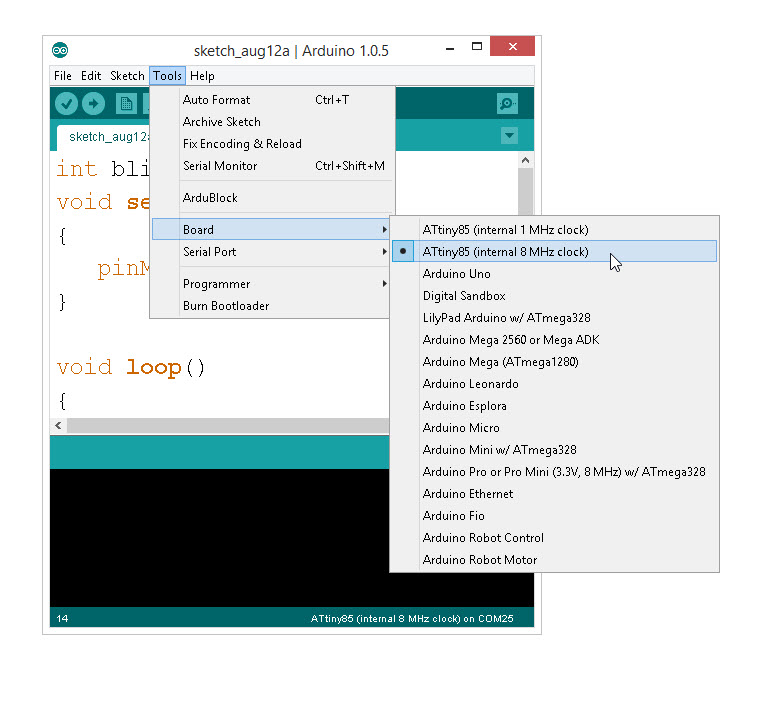Click the status bar board and port text
Image resolution: width=766 pixels, height=728 pixels.
[x=412, y=619]
